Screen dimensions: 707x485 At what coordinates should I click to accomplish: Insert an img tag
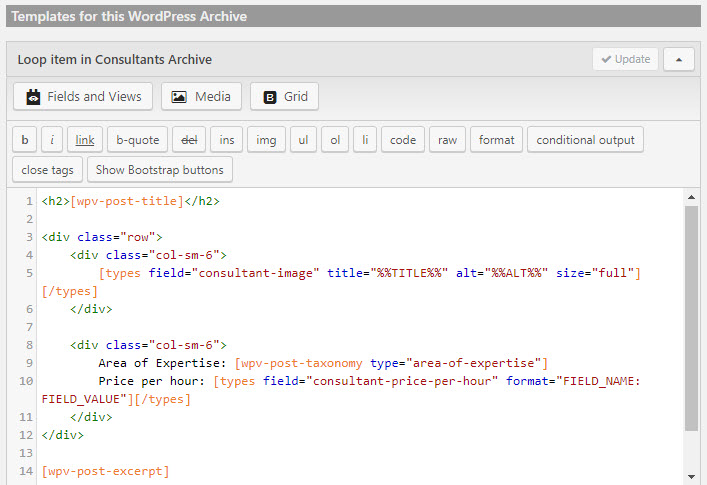(266, 140)
